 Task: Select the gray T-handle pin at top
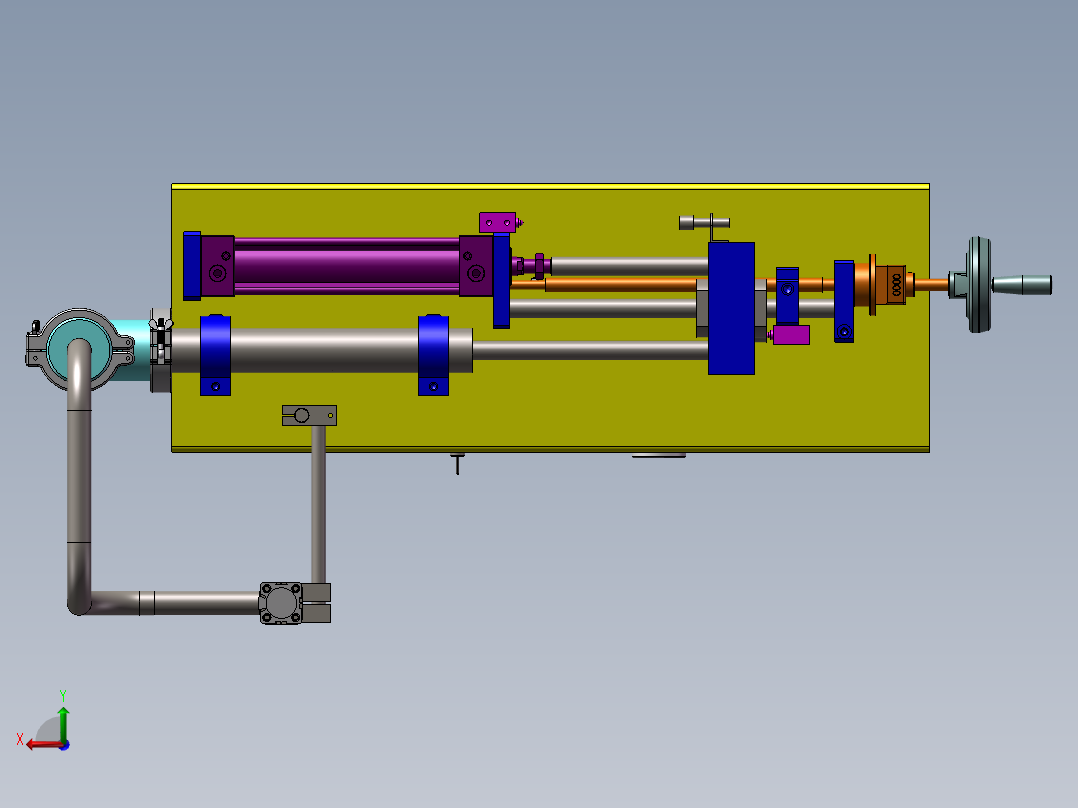coord(705,222)
